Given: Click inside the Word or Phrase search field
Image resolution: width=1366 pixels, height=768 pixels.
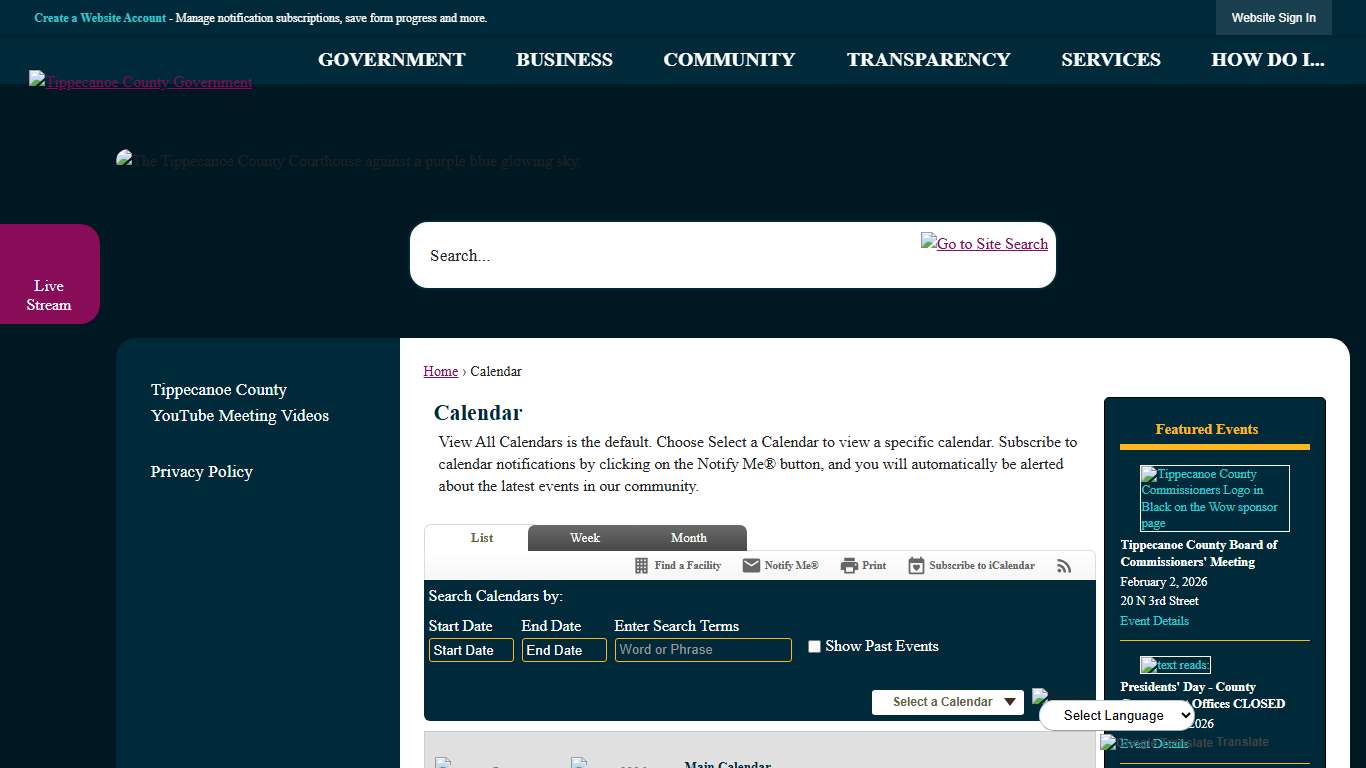Looking at the screenshot, I should (703, 650).
